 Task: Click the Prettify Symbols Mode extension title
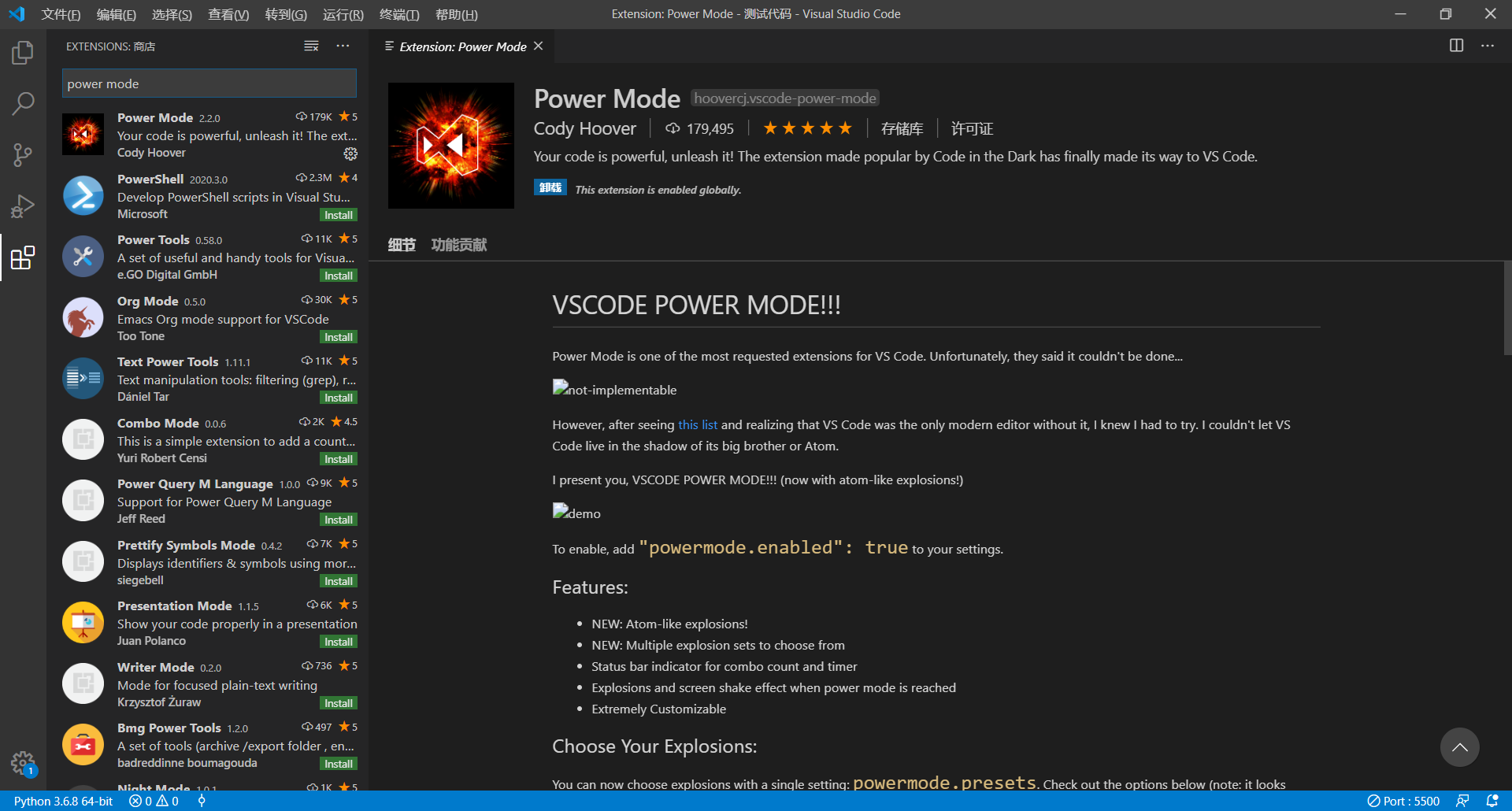pos(186,545)
